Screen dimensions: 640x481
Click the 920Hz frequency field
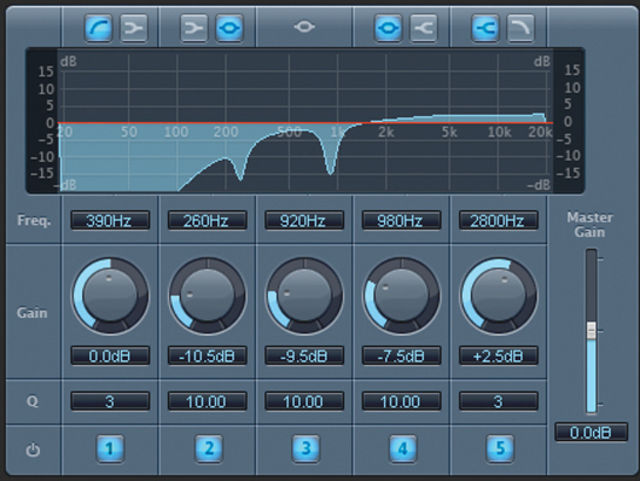pos(304,220)
